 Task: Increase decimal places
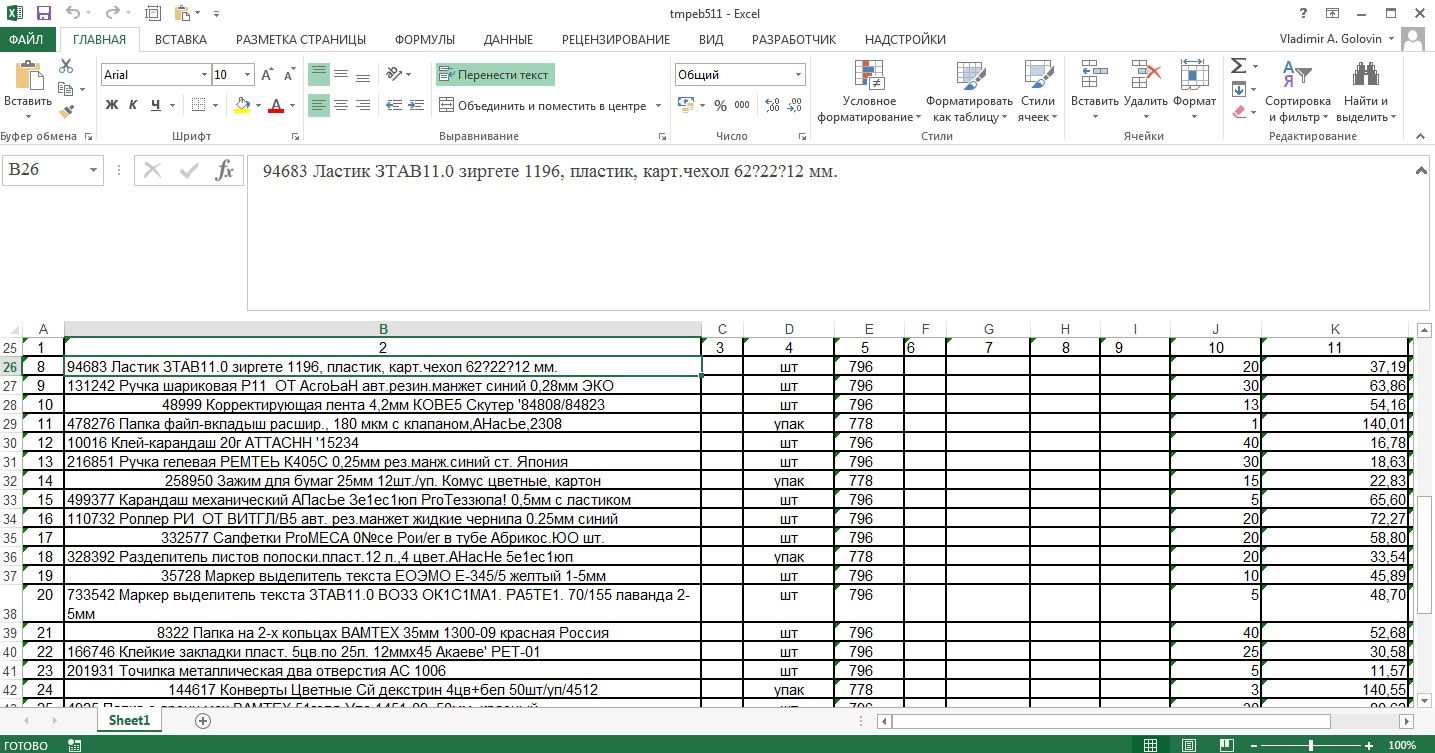(772, 105)
